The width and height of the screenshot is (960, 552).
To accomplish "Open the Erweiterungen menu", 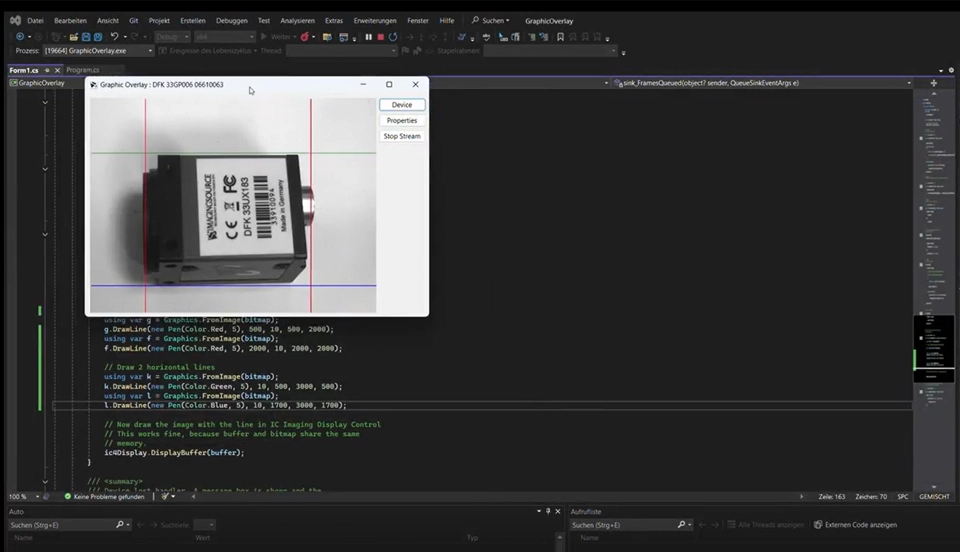I will pyautogui.click(x=374, y=20).
